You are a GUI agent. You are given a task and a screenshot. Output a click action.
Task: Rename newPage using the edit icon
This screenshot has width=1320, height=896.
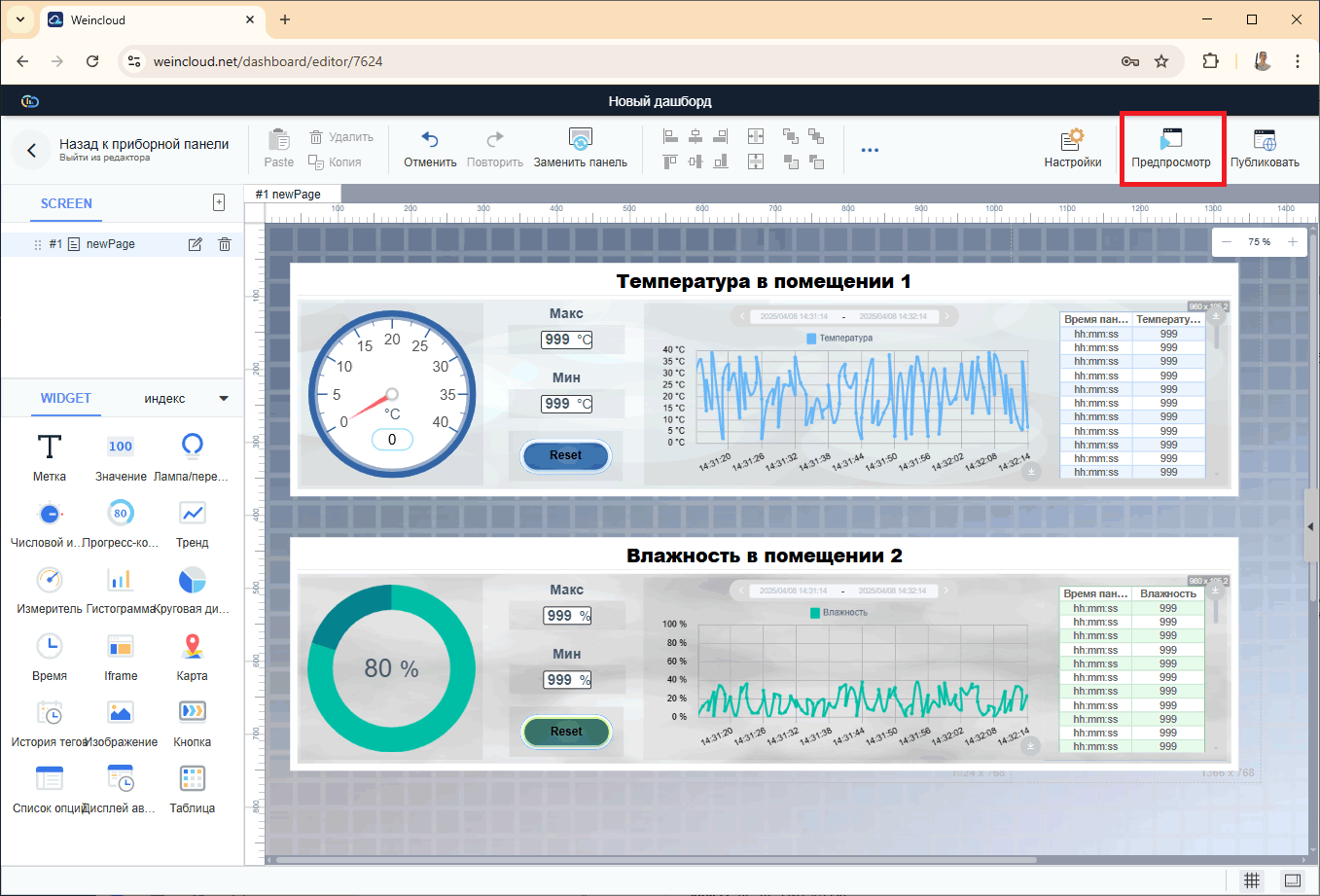coord(196,244)
